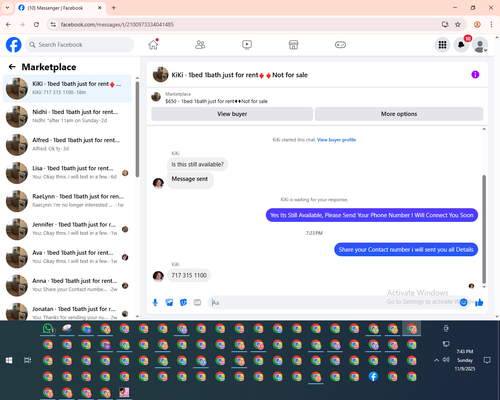Open the Jennifer conversation
The width and height of the screenshot is (500, 400).
coord(67,229)
